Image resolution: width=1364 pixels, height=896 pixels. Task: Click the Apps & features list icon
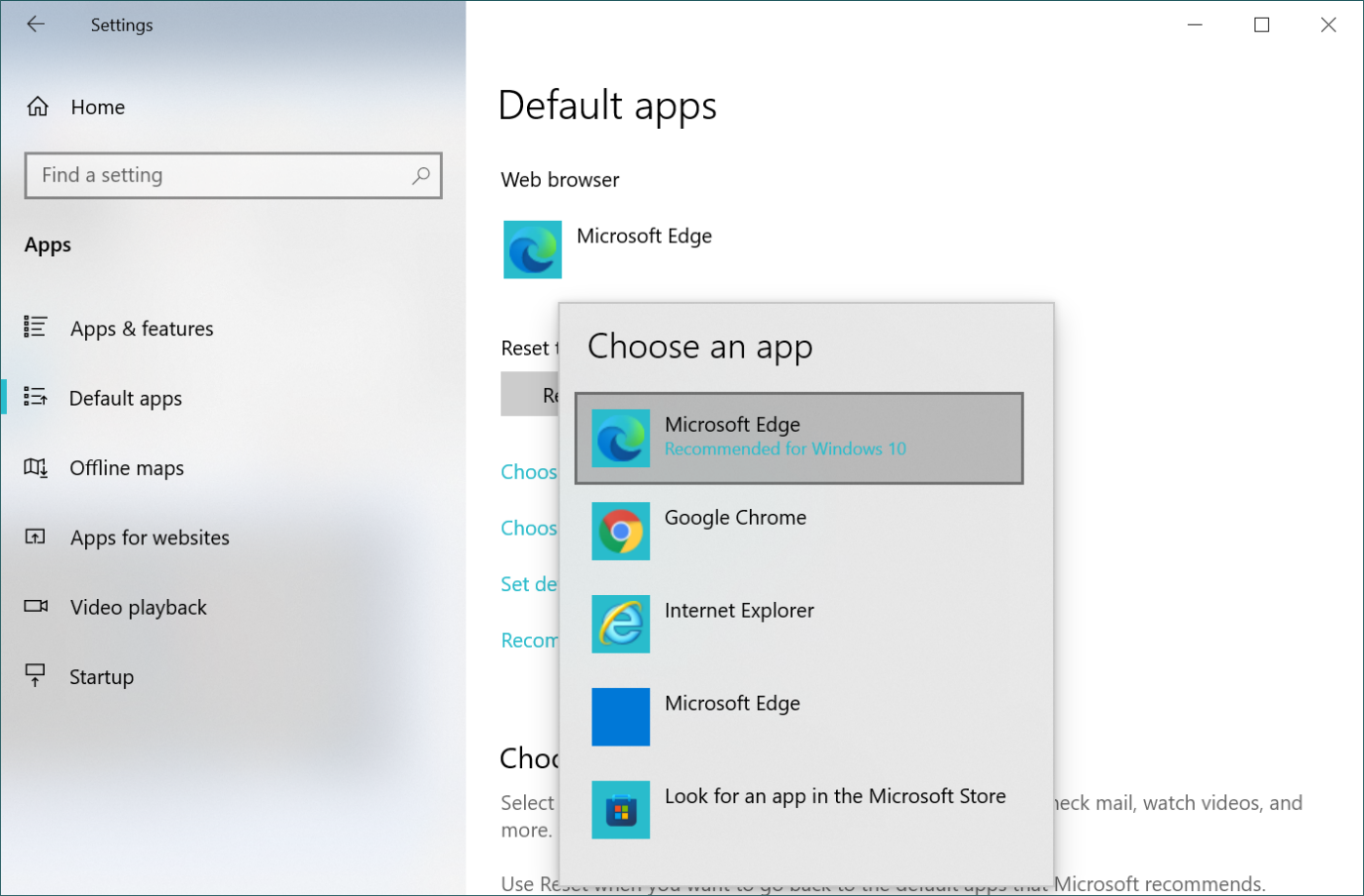35,327
